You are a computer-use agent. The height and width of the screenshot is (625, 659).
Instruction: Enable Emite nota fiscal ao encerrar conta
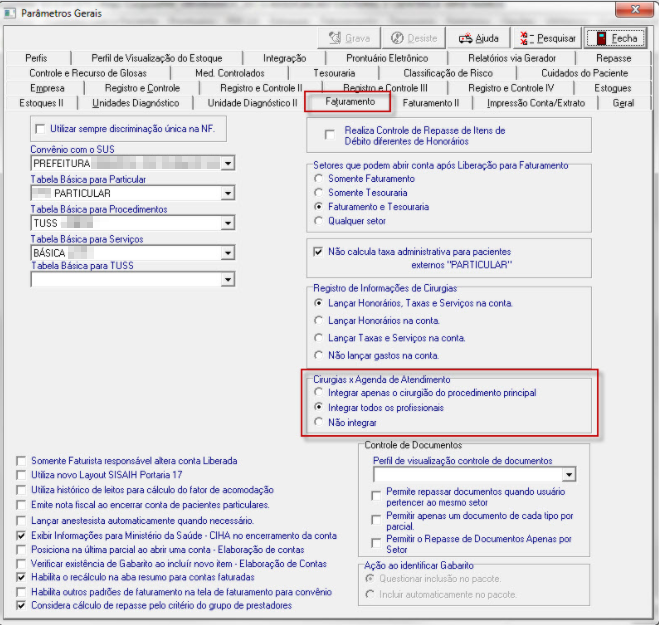pos(21,505)
